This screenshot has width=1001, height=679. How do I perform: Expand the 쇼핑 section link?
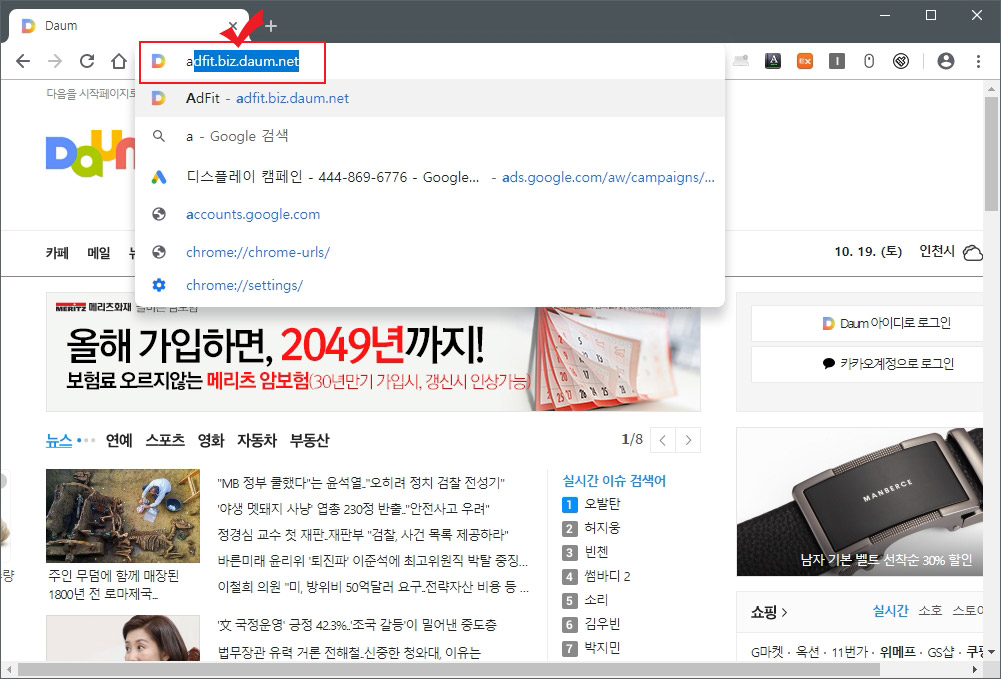(769, 613)
